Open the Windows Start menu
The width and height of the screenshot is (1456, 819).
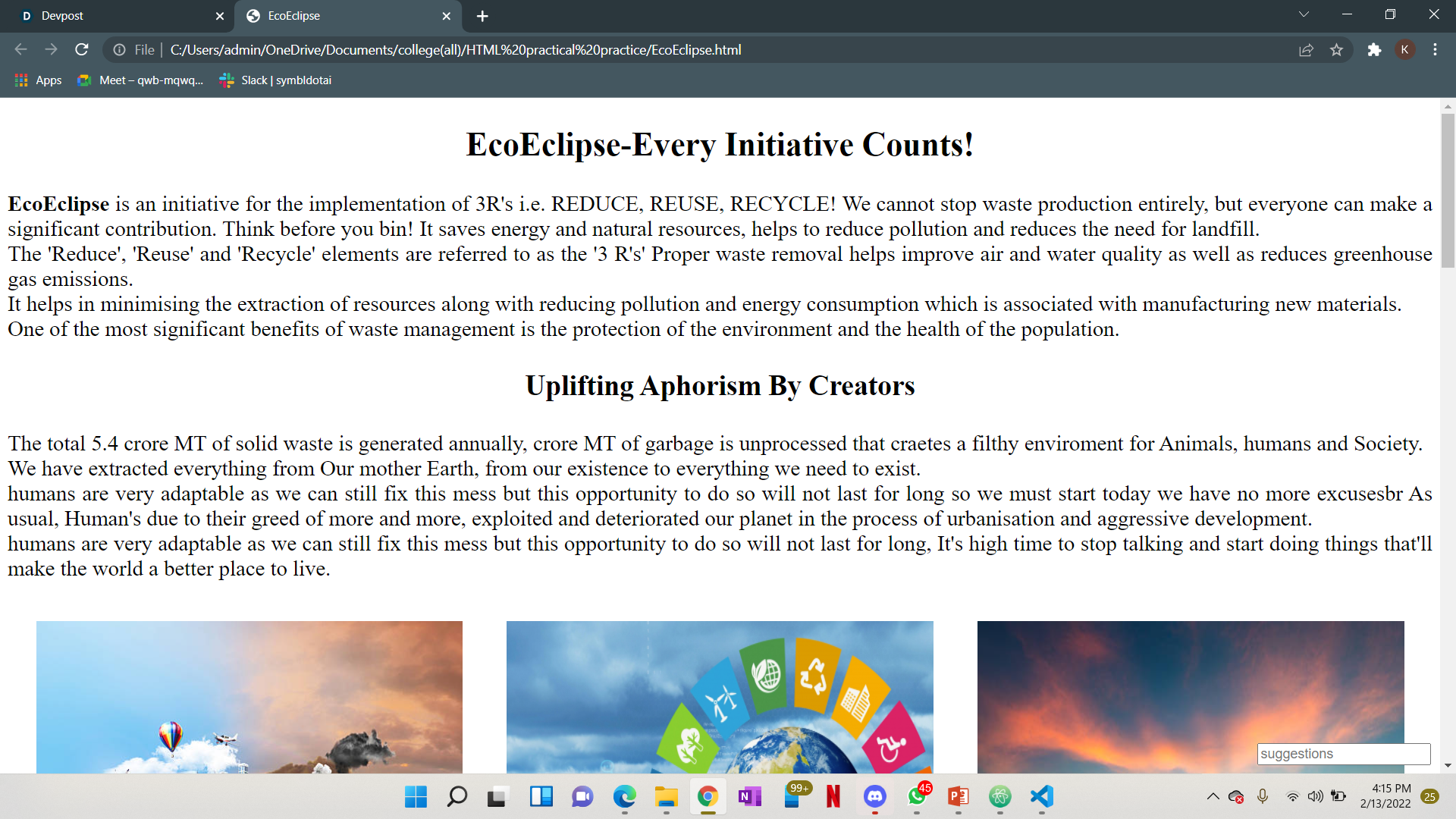[x=415, y=797]
